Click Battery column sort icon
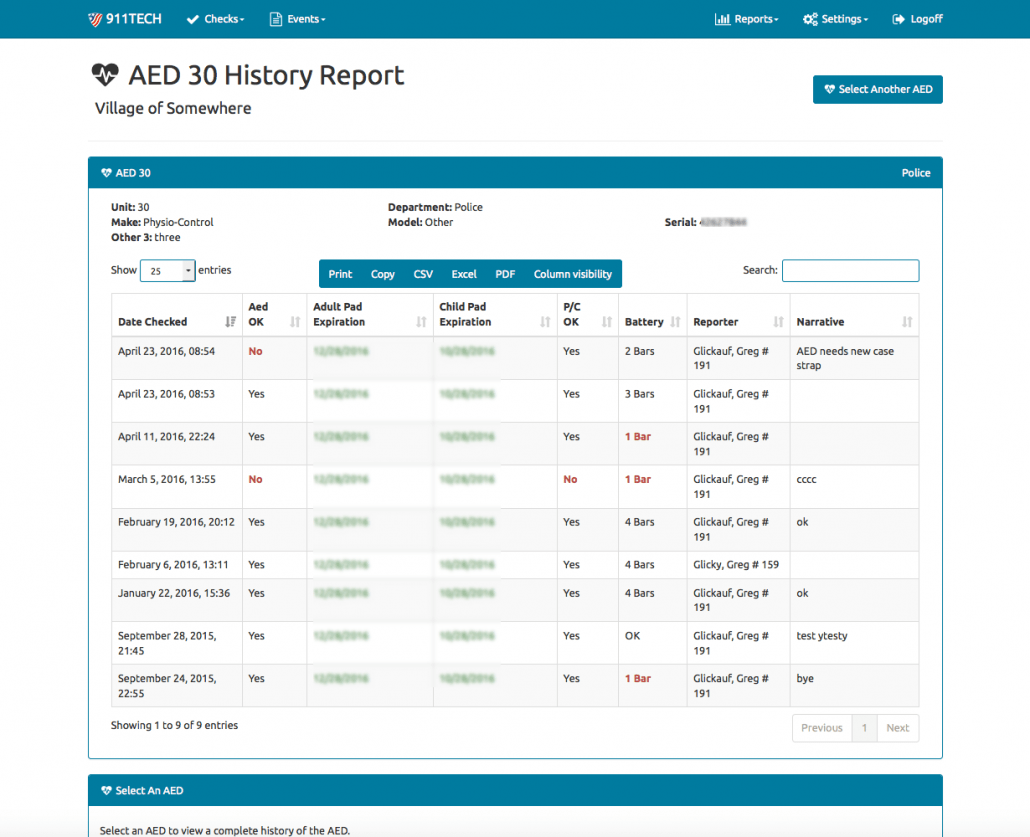 (x=675, y=322)
